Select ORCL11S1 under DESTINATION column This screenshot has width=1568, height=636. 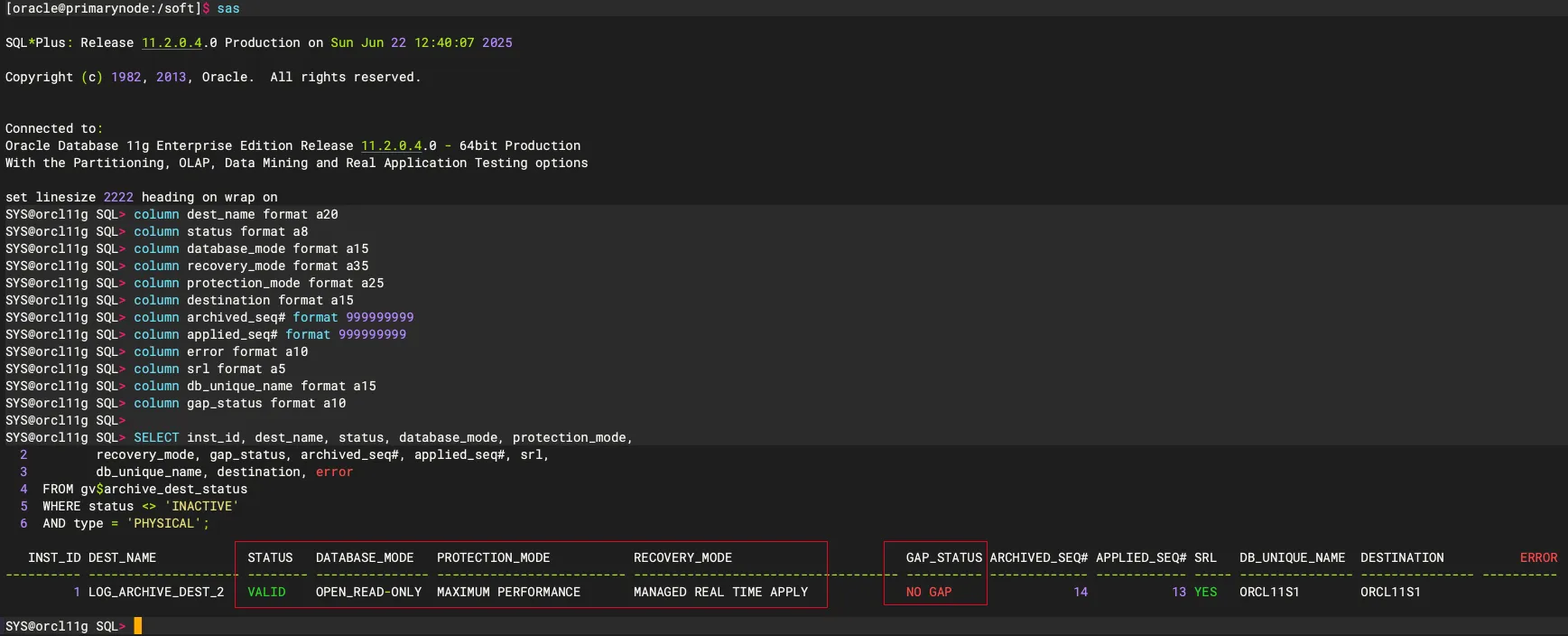pos(1390,592)
